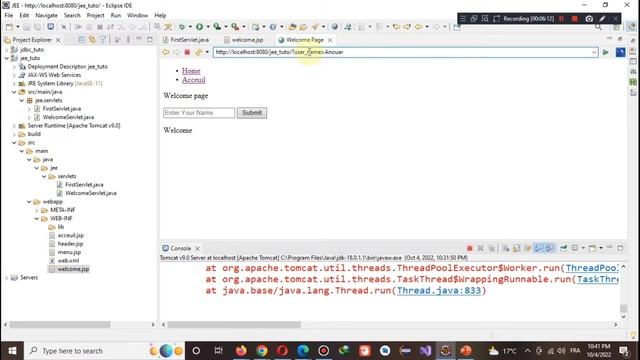The width and height of the screenshot is (640, 360).
Task: Pause the screen recording
Action: [562, 19]
